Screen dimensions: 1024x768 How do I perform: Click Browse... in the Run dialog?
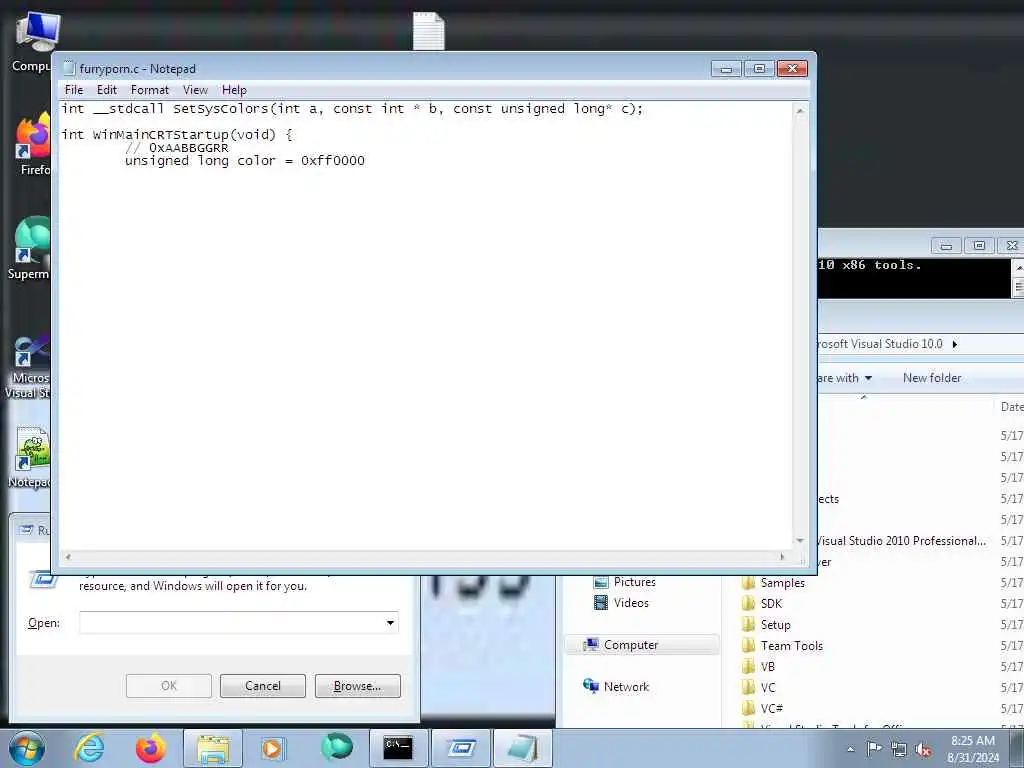tap(357, 686)
